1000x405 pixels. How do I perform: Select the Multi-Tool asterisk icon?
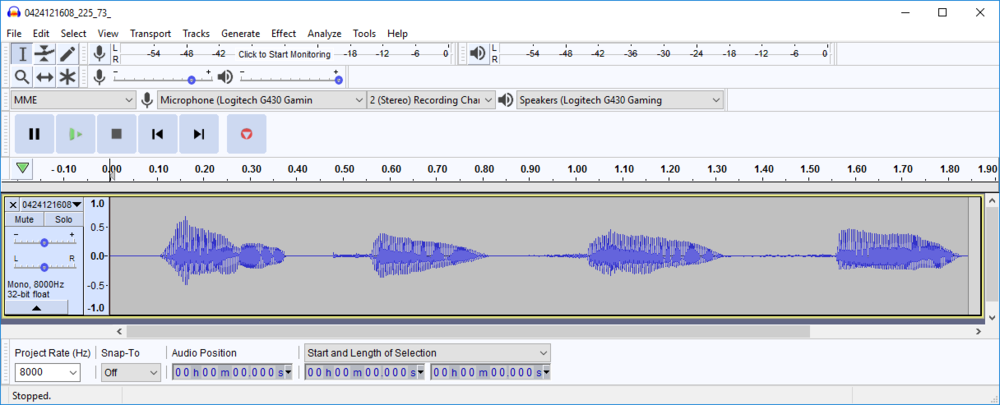pyautogui.click(x=67, y=77)
